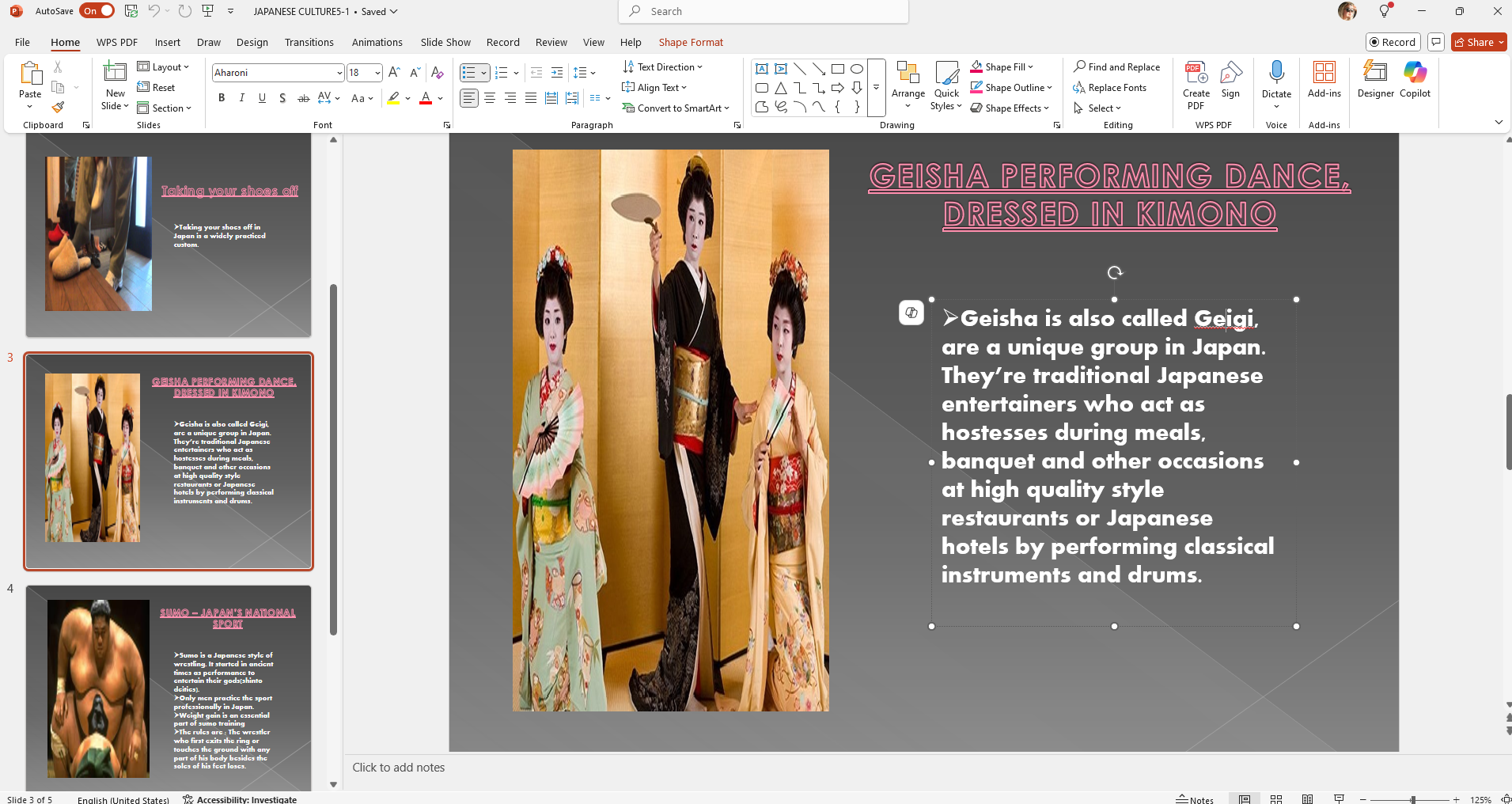The image size is (1512, 804).
Task: Turn off the AutoSave switch
Action: [97, 11]
